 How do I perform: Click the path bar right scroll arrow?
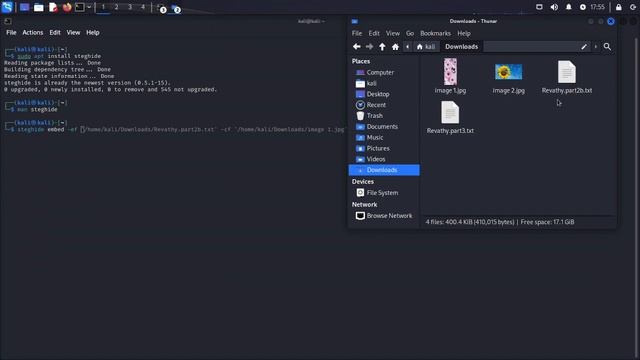coord(596,47)
